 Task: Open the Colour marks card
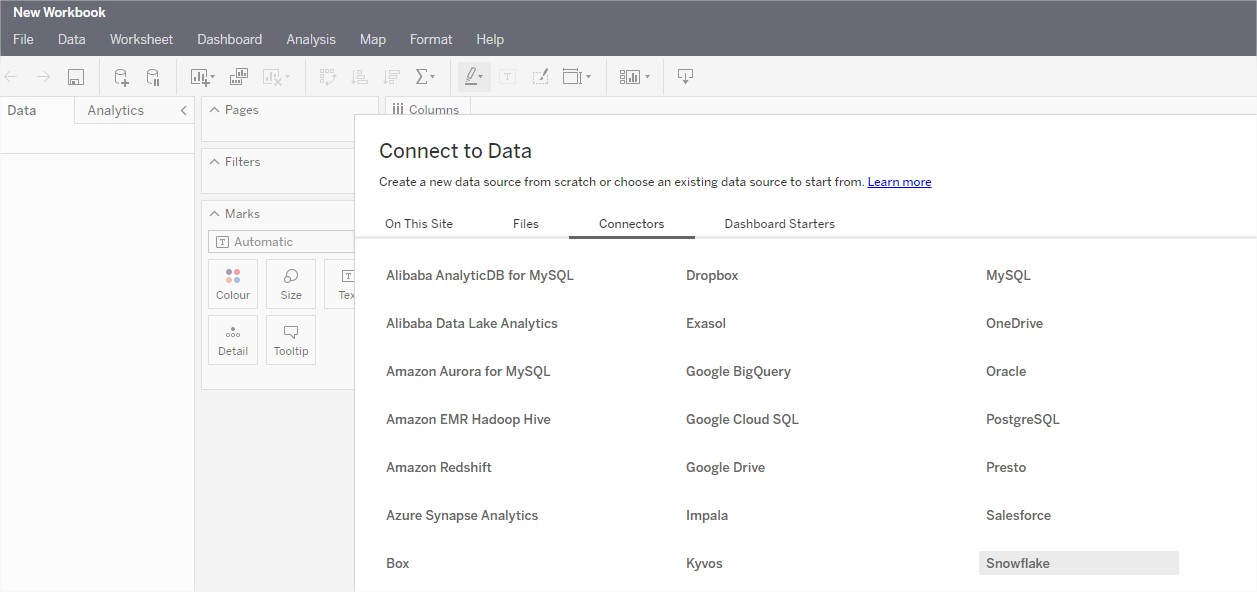(233, 284)
